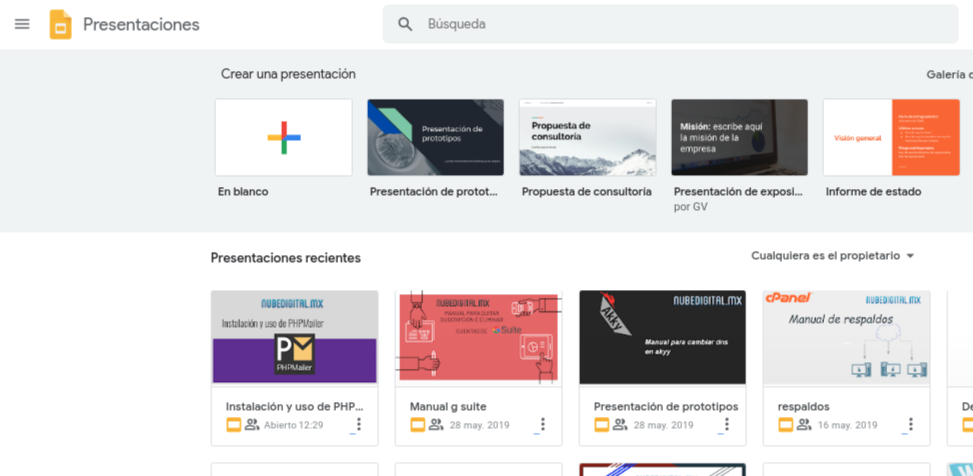Select Presentación de prototipos template
This screenshot has height=476, width=973.
click(x=435, y=138)
